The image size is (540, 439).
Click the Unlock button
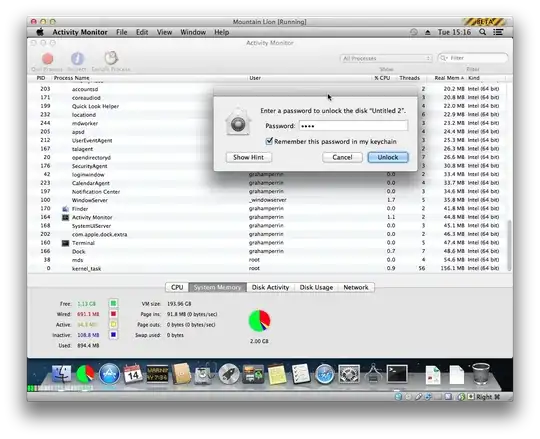tap(388, 157)
